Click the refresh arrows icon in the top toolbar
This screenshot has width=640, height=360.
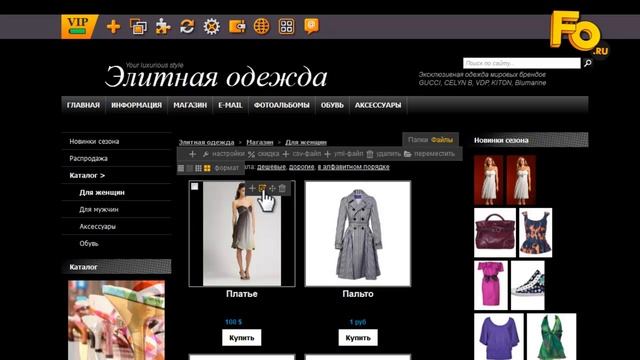187,27
